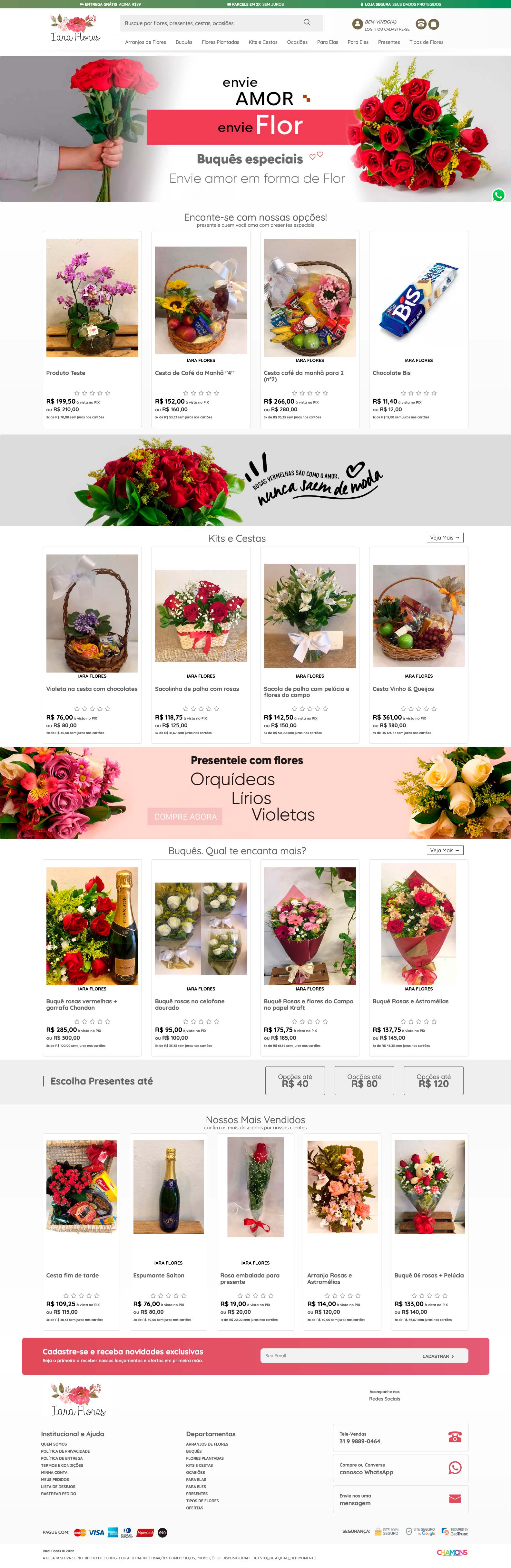
Task: Click the COMPRE AGORA banner button
Action: pos(185,816)
